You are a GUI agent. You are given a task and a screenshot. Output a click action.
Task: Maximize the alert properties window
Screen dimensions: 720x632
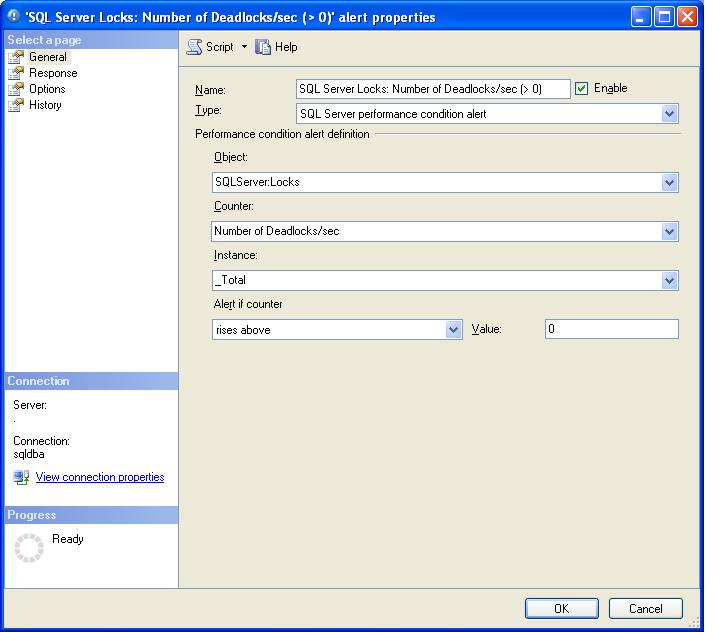coord(664,17)
